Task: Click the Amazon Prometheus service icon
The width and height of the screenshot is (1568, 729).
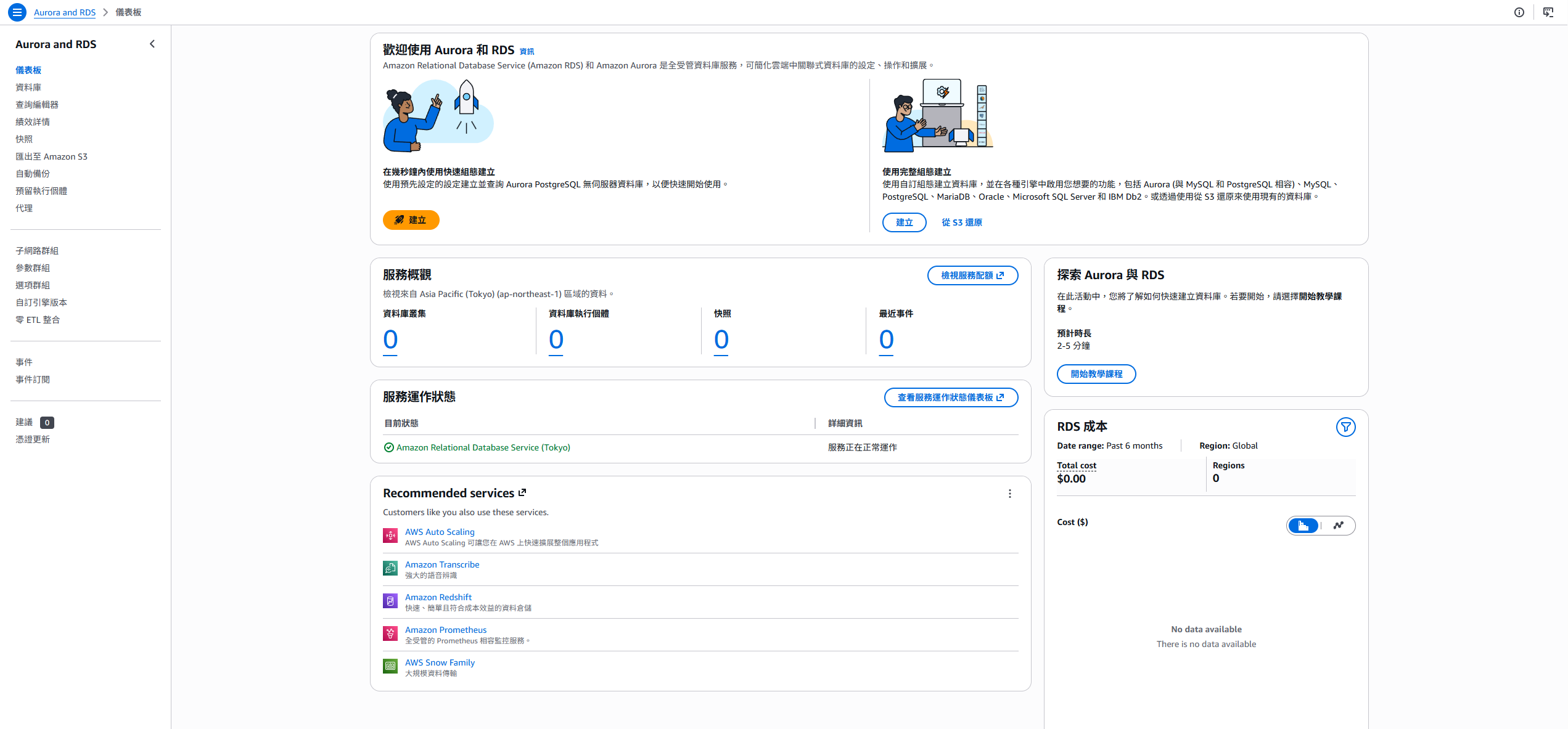Action: (x=390, y=633)
